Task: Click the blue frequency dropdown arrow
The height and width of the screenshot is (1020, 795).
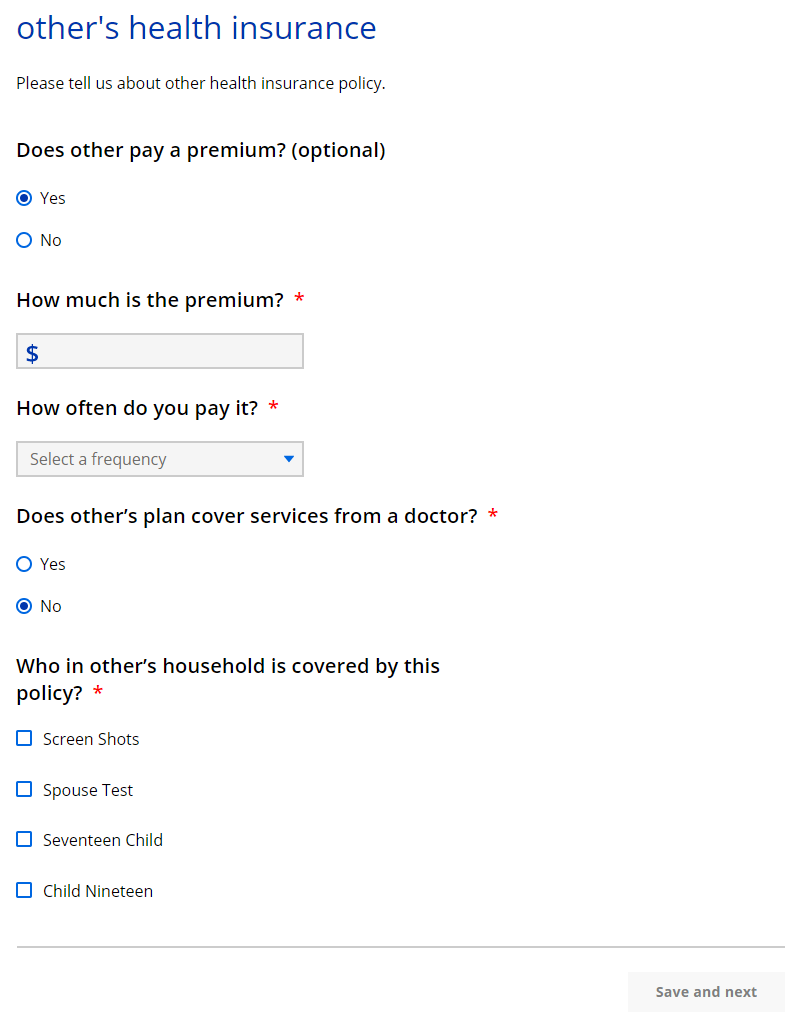Action: (289, 459)
